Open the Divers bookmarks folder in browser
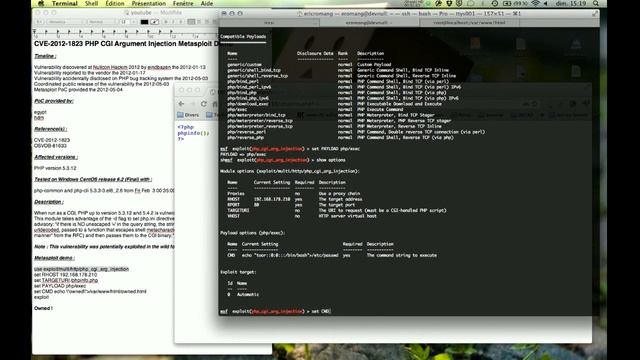640x360 pixels. [x=188, y=115]
